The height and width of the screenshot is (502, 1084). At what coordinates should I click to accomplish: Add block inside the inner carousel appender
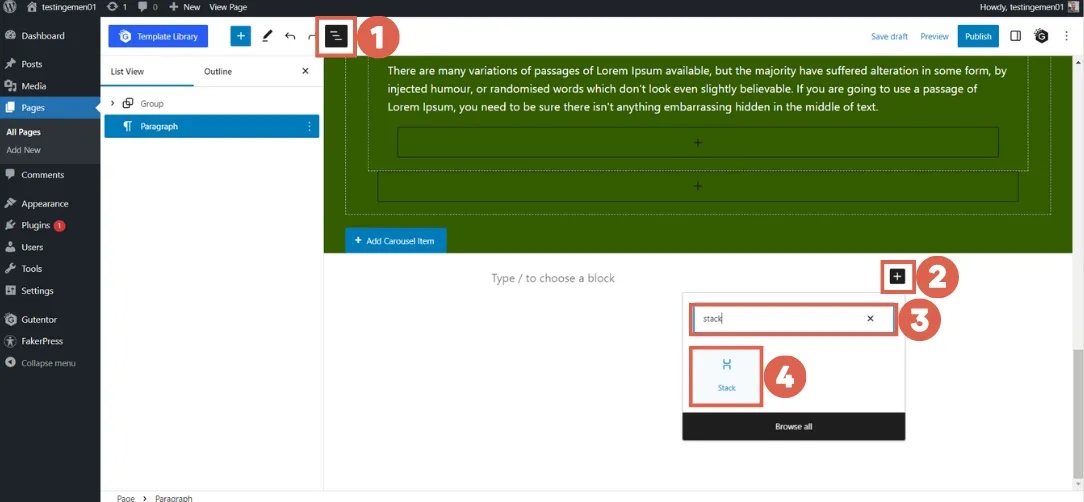pos(698,142)
